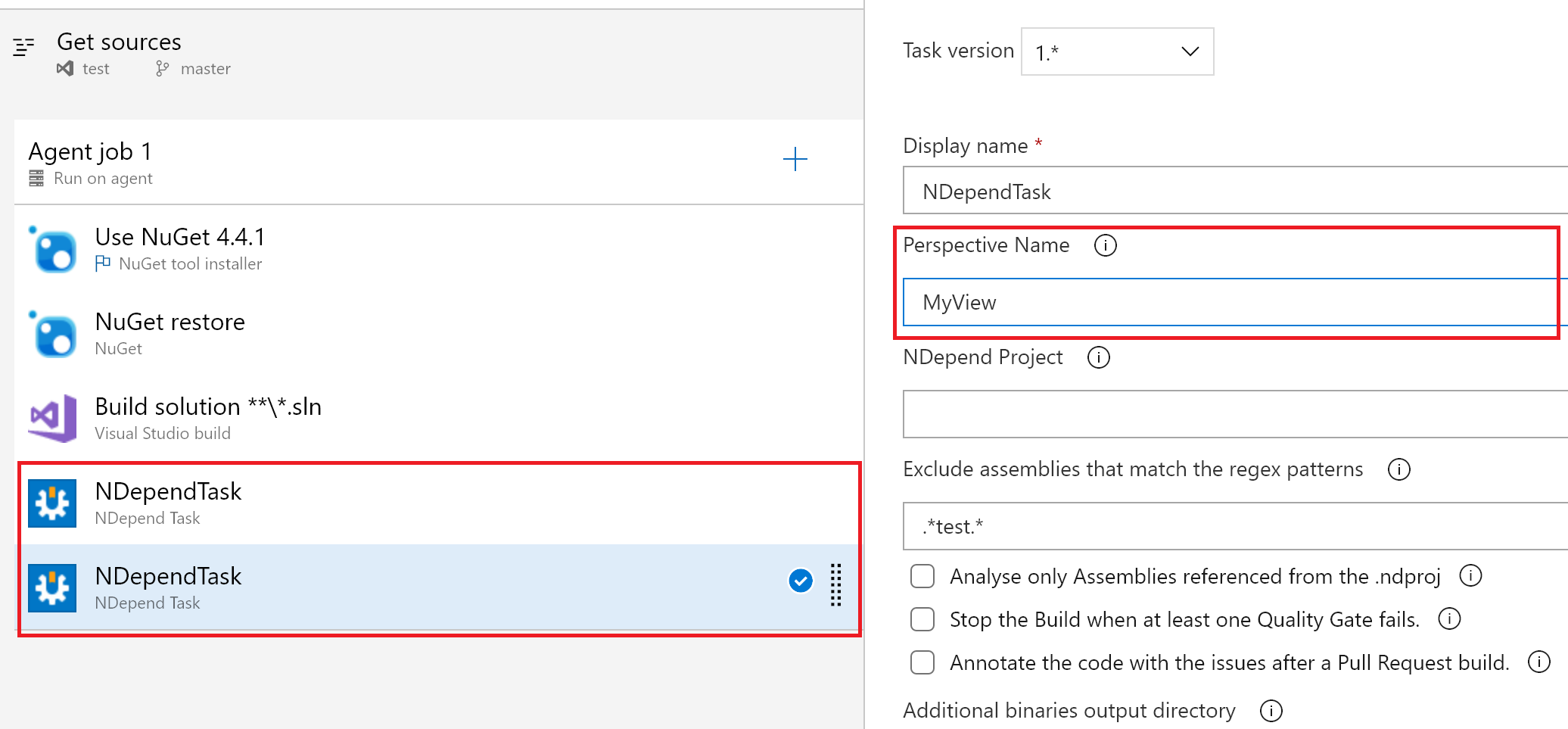The height and width of the screenshot is (729, 1568).
Task: Enable Stop the Build when Quality Gate fails
Action: (x=922, y=619)
